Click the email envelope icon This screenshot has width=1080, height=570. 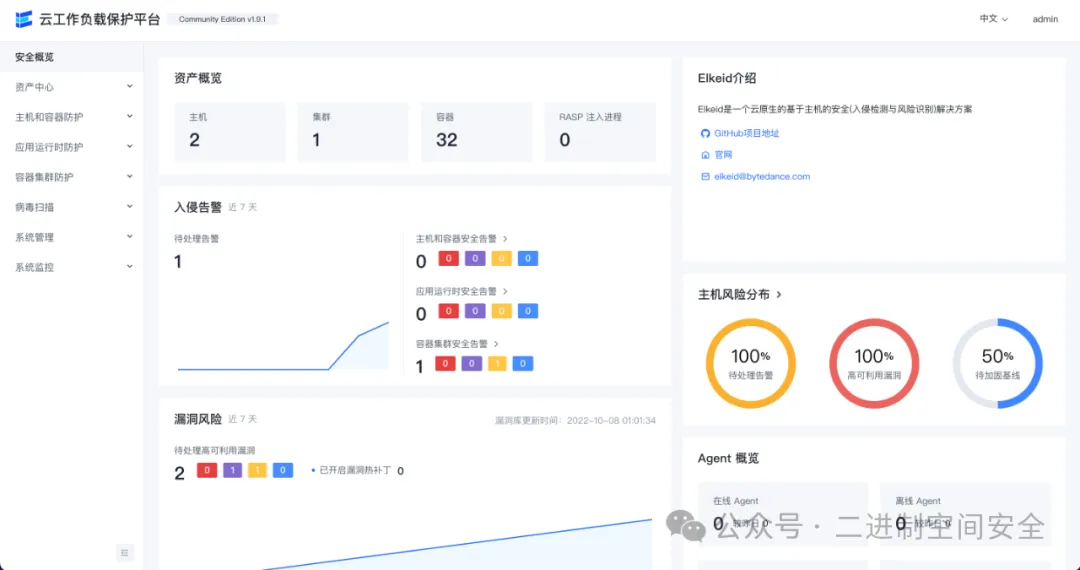tap(705, 177)
